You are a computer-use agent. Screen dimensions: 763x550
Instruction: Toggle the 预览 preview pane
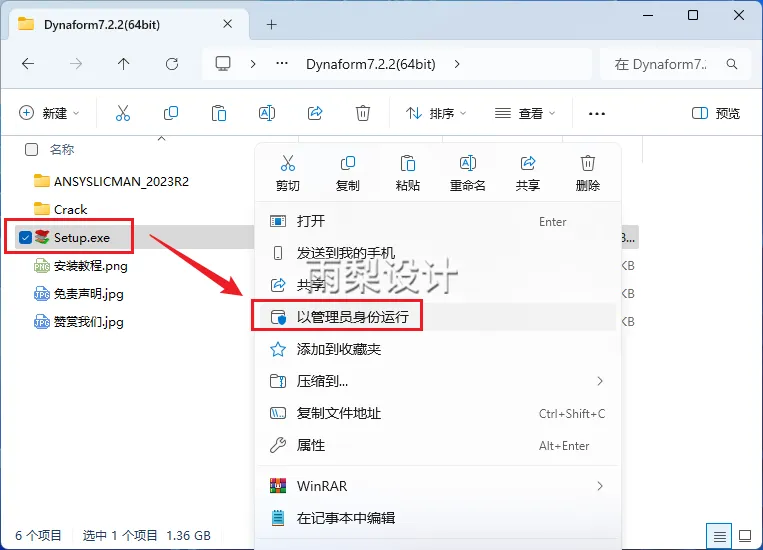point(716,113)
